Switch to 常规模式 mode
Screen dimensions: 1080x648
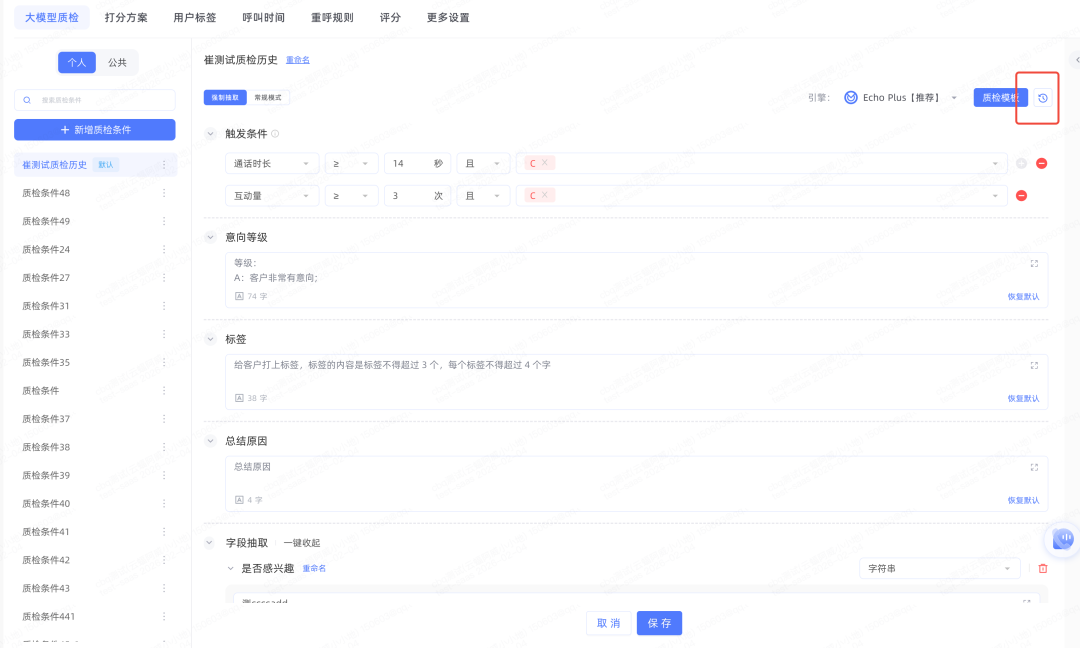(269, 98)
